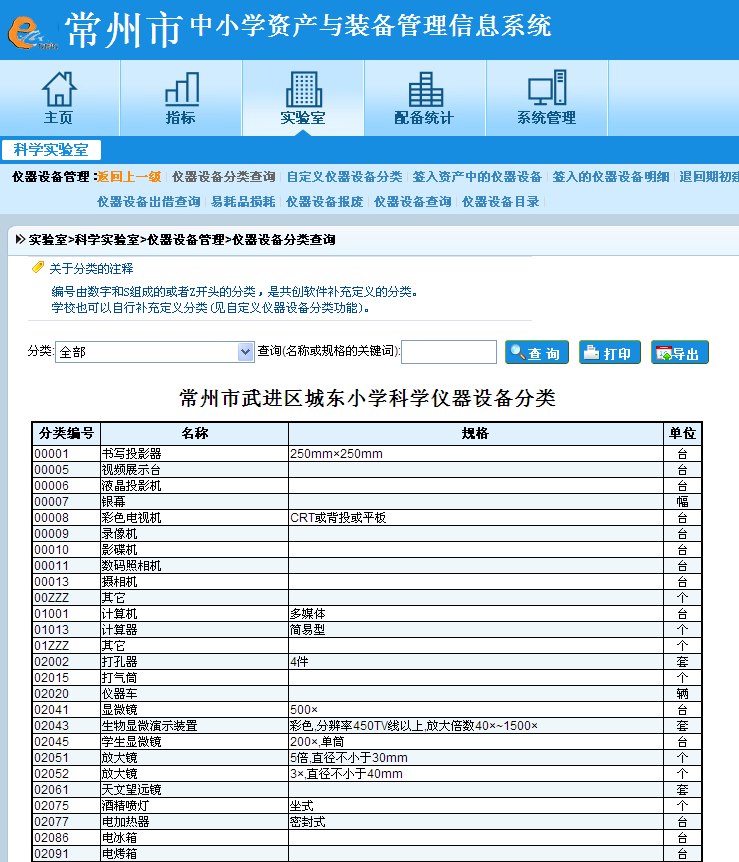Click category code 02041
This screenshot has width=739, height=862.
pyautogui.click(x=67, y=710)
